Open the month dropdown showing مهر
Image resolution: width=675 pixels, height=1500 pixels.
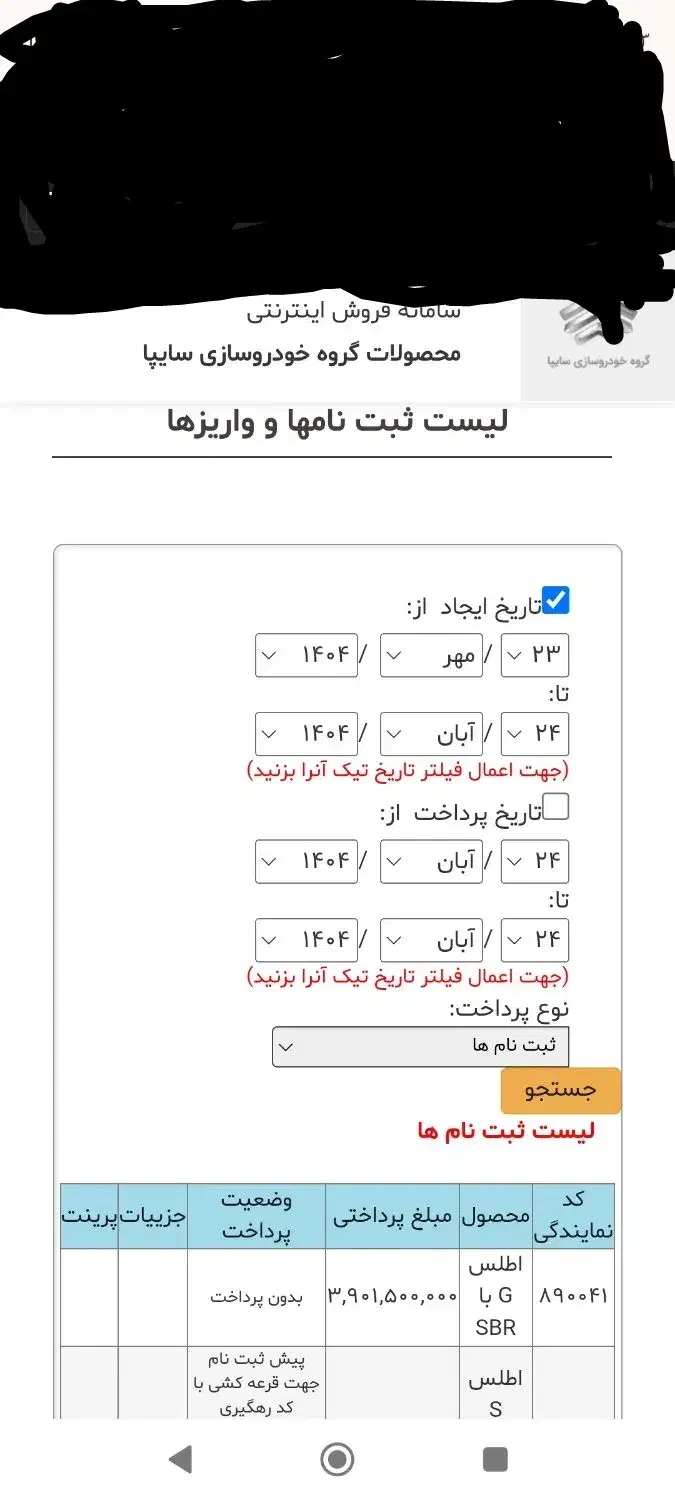pyautogui.click(x=430, y=655)
